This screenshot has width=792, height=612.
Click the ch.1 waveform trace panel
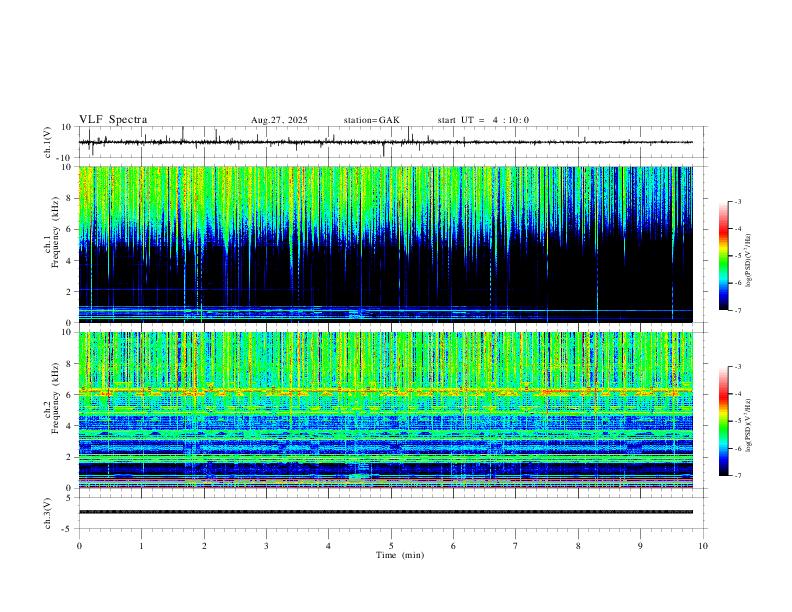392,142
